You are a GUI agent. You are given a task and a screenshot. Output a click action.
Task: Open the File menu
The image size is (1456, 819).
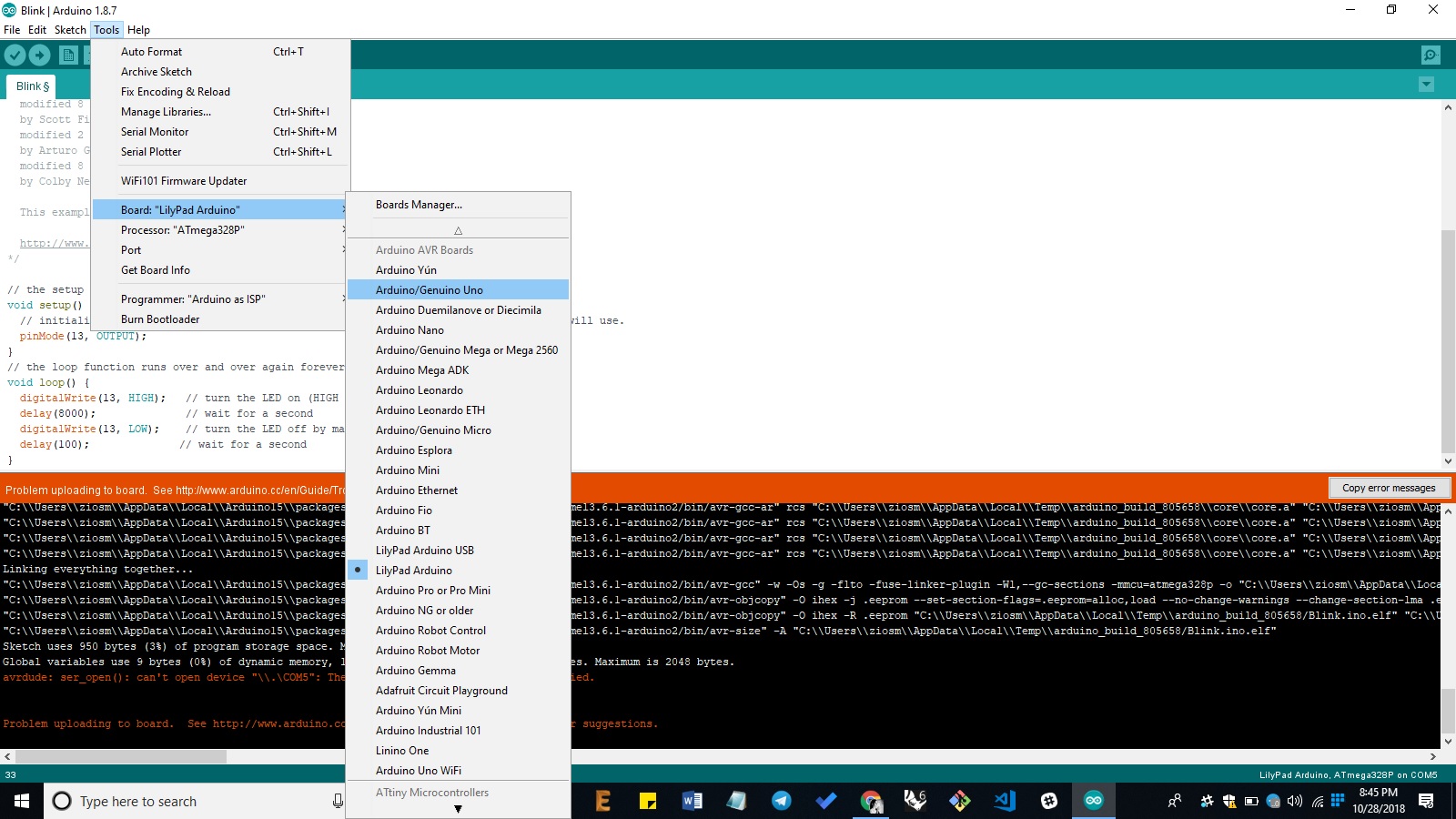click(x=12, y=30)
